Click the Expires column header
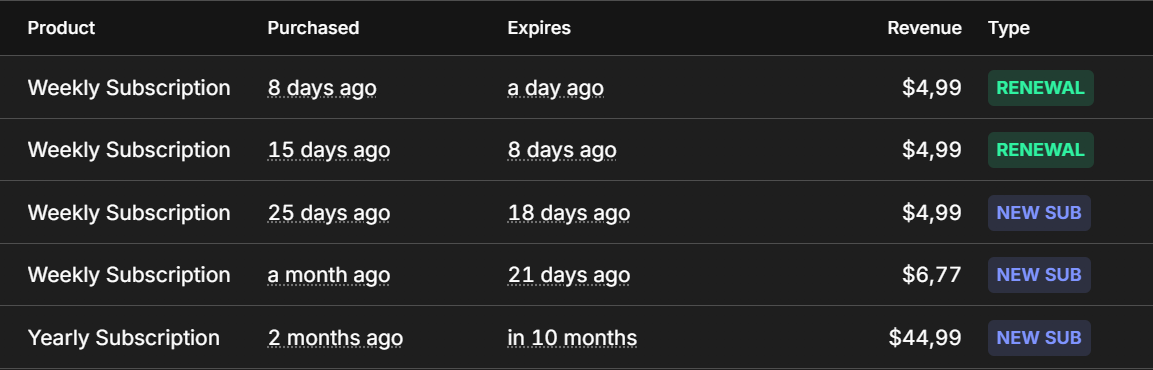1153x370 pixels. 539,28
